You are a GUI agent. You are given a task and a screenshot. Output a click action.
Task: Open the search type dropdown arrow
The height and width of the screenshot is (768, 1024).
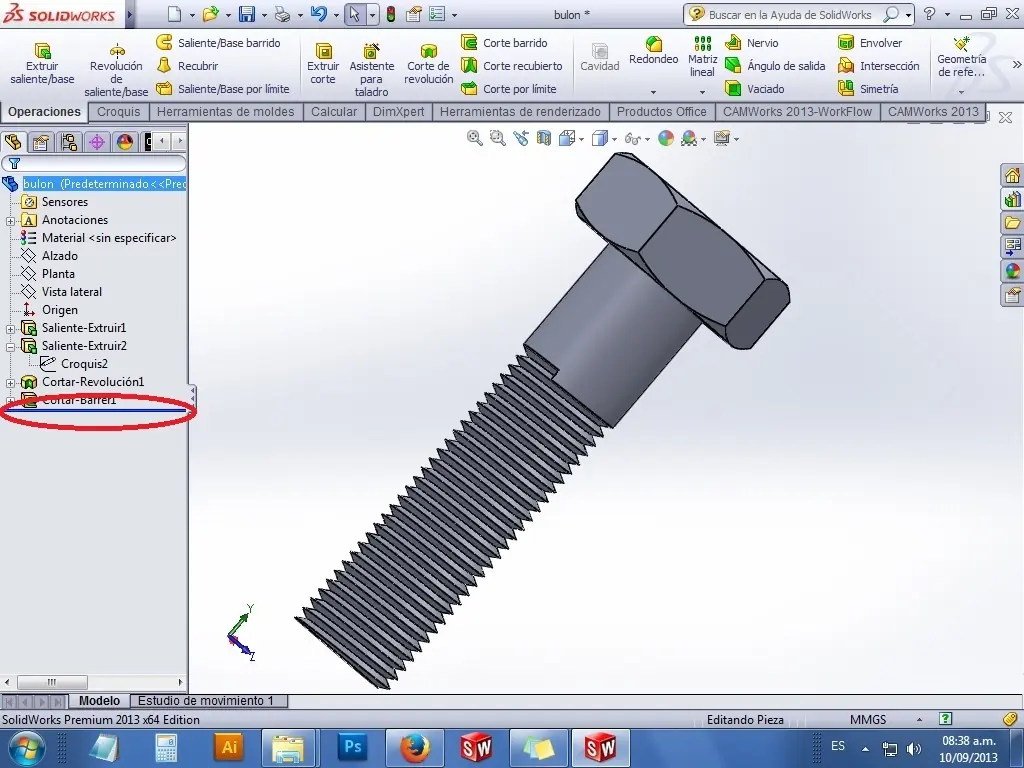coord(908,15)
